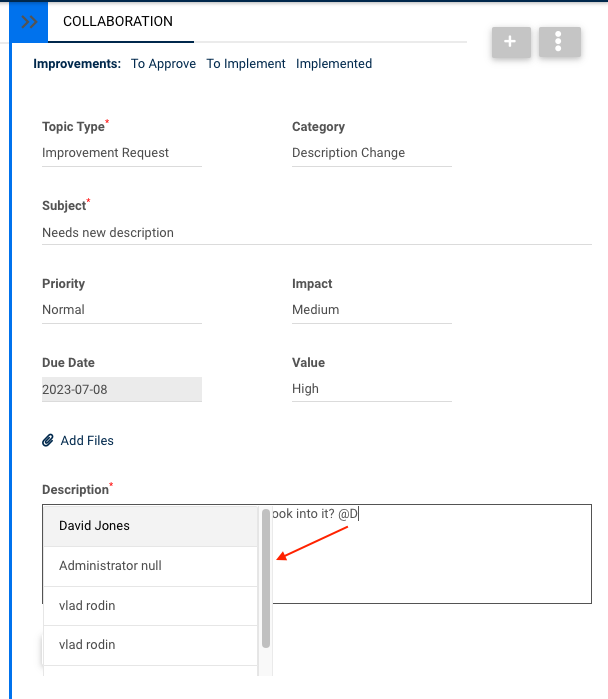
Task: Change the Priority dropdown value
Action: click(121, 310)
